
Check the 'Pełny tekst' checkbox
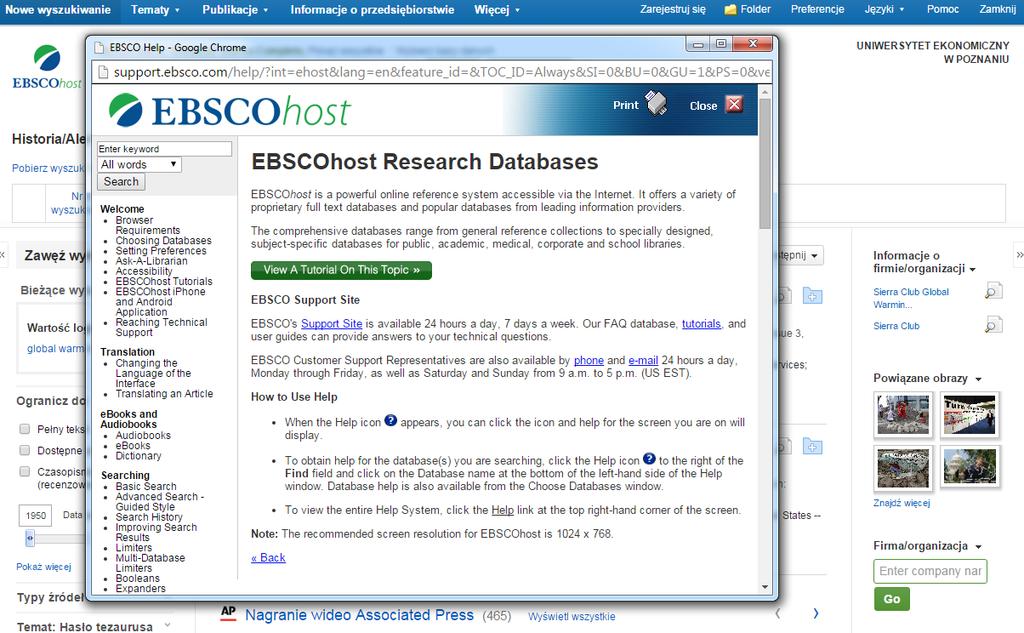(x=25, y=429)
